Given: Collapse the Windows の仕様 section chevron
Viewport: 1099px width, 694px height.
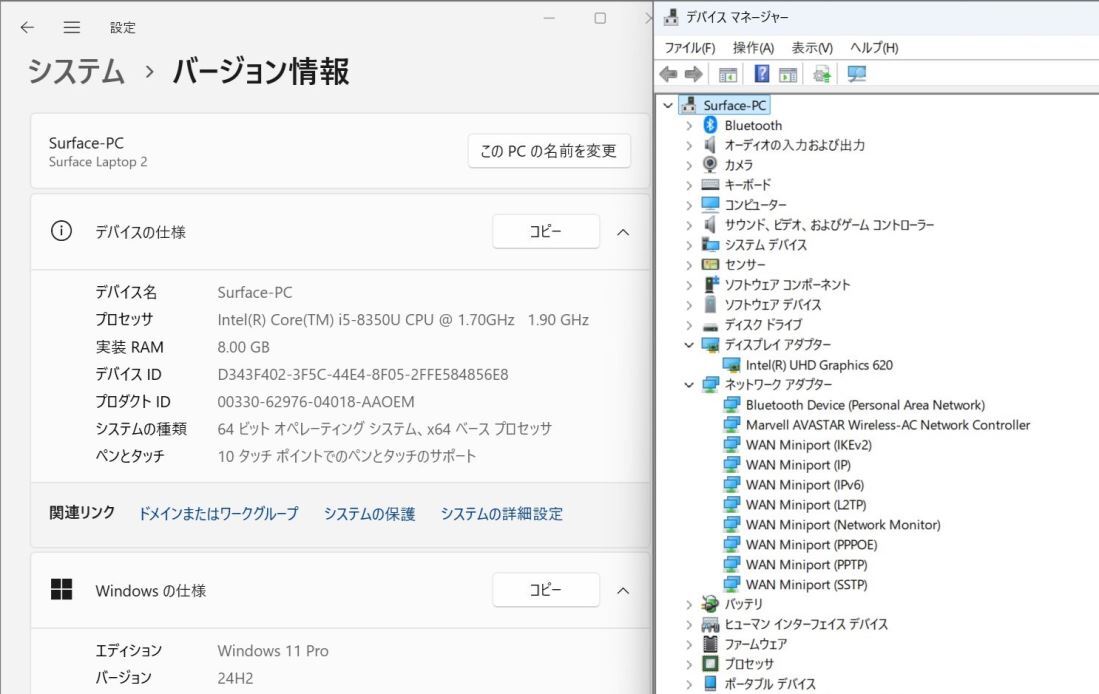Looking at the screenshot, I should (623, 590).
